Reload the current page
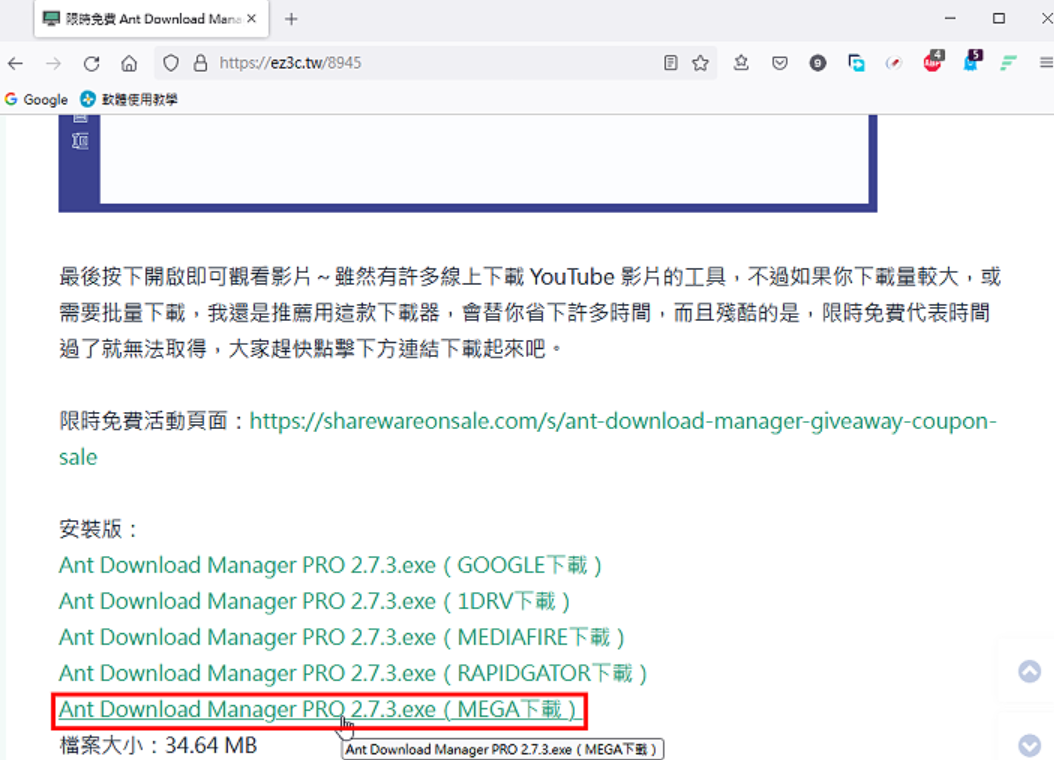This screenshot has width=1054, height=760. [91, 63]
